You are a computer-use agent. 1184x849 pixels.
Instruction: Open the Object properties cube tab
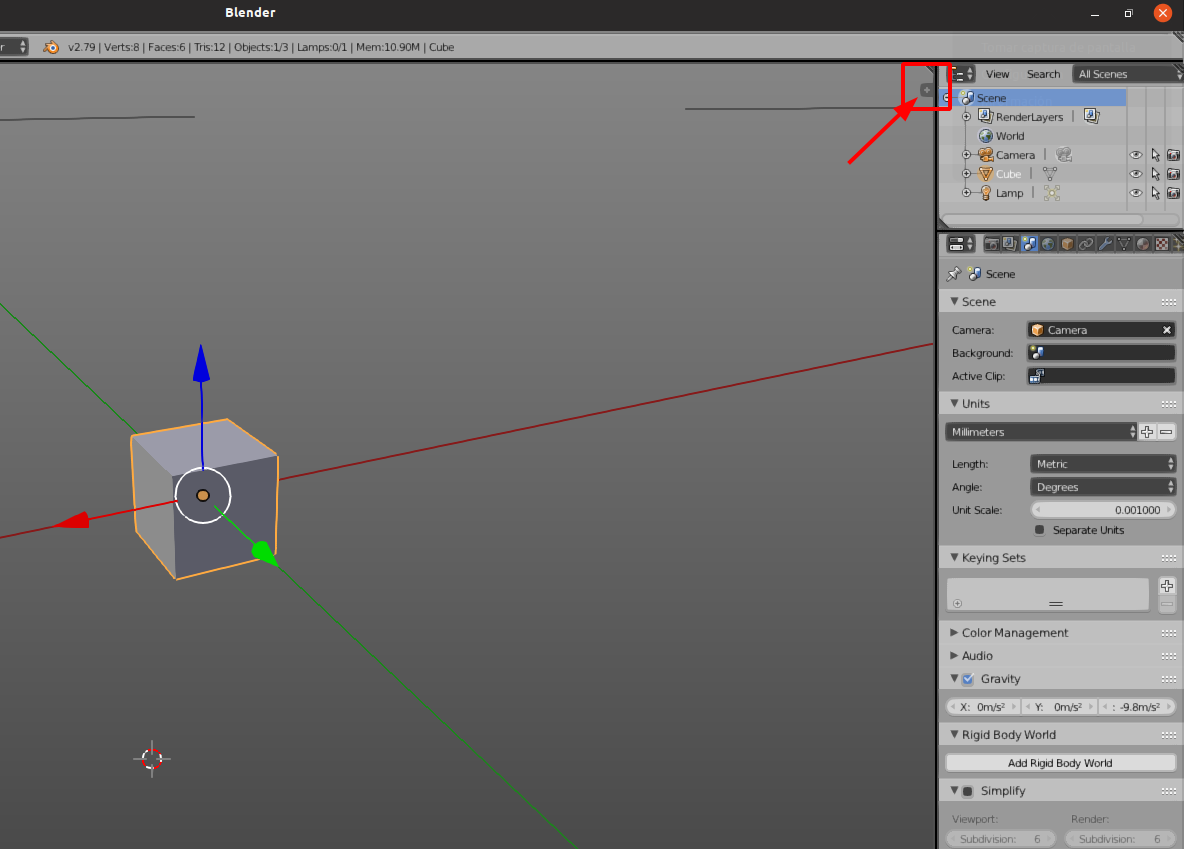click(x=1067, y=244)
